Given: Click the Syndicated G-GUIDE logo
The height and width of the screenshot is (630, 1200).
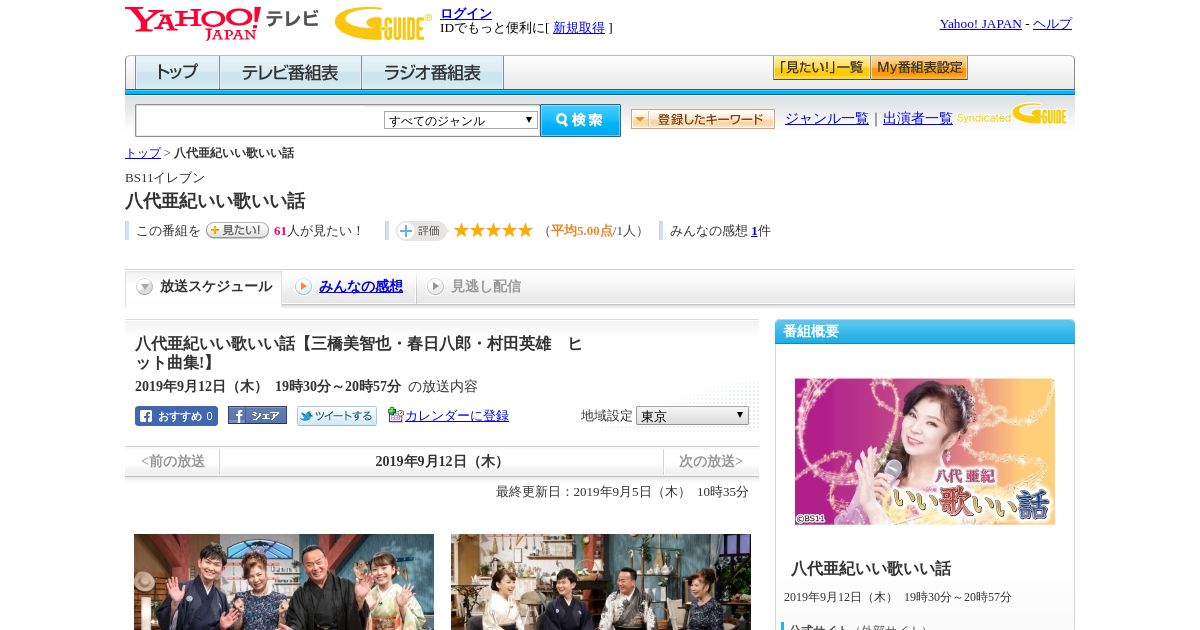Looking at the screenshot, I should pyautogui.click(x=1011, y=114).
